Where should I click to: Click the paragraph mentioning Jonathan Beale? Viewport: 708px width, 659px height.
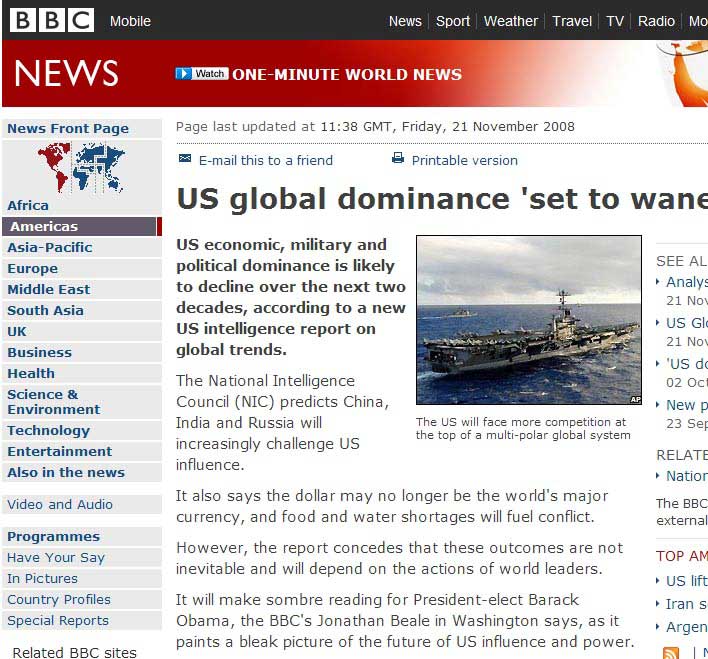405,621
